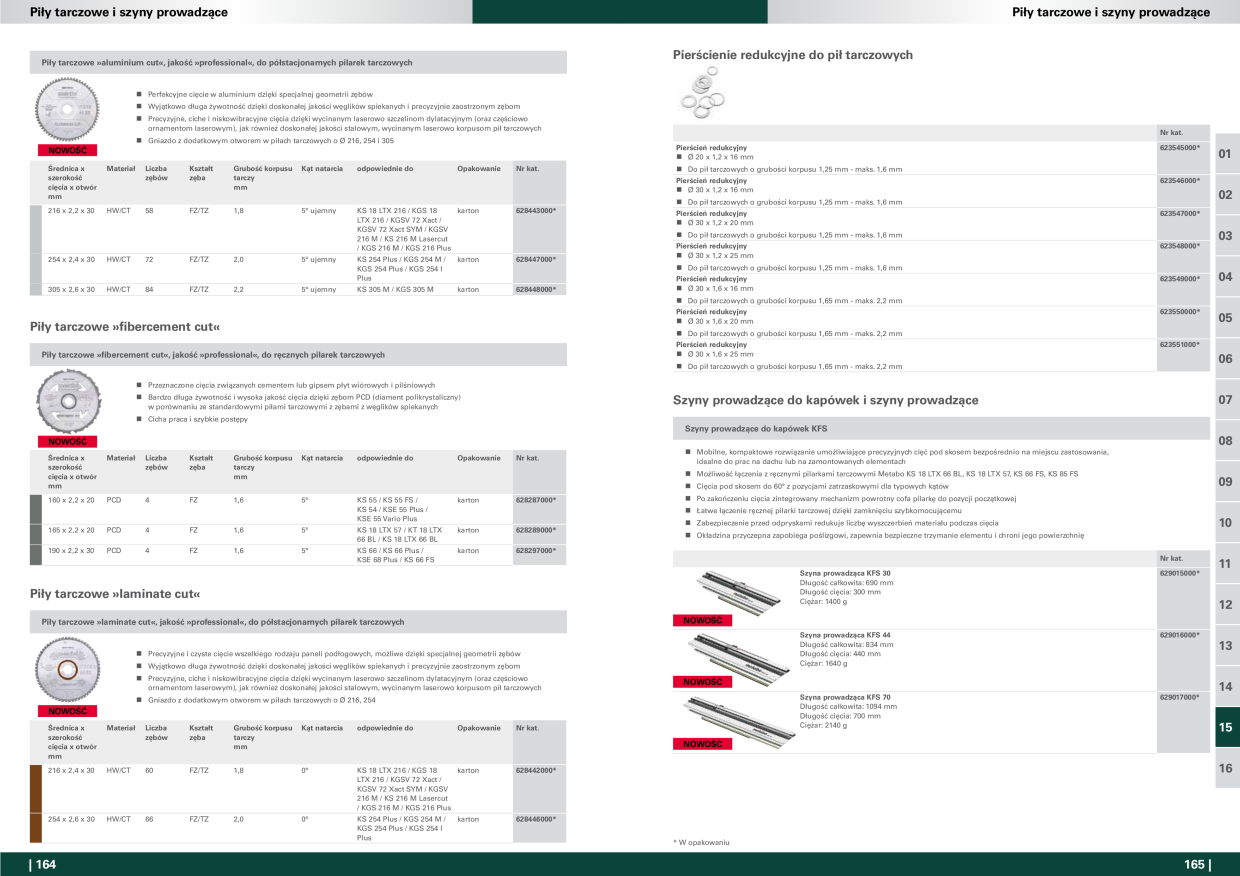Click the Szyny prowadzące do kapówek KFS bar
The width and height of the screenshot is (1240, 876).
tap(941, 428)
